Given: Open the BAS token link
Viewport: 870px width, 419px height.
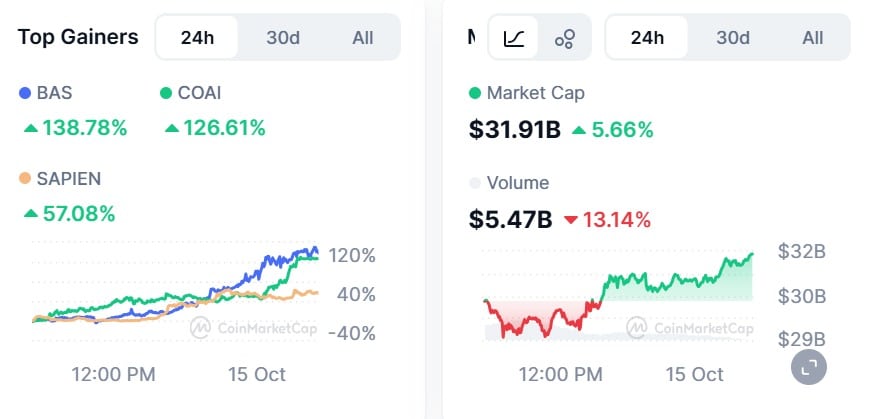Looking at the screenshot, I should pyautogui.click(x=54, y=93).
